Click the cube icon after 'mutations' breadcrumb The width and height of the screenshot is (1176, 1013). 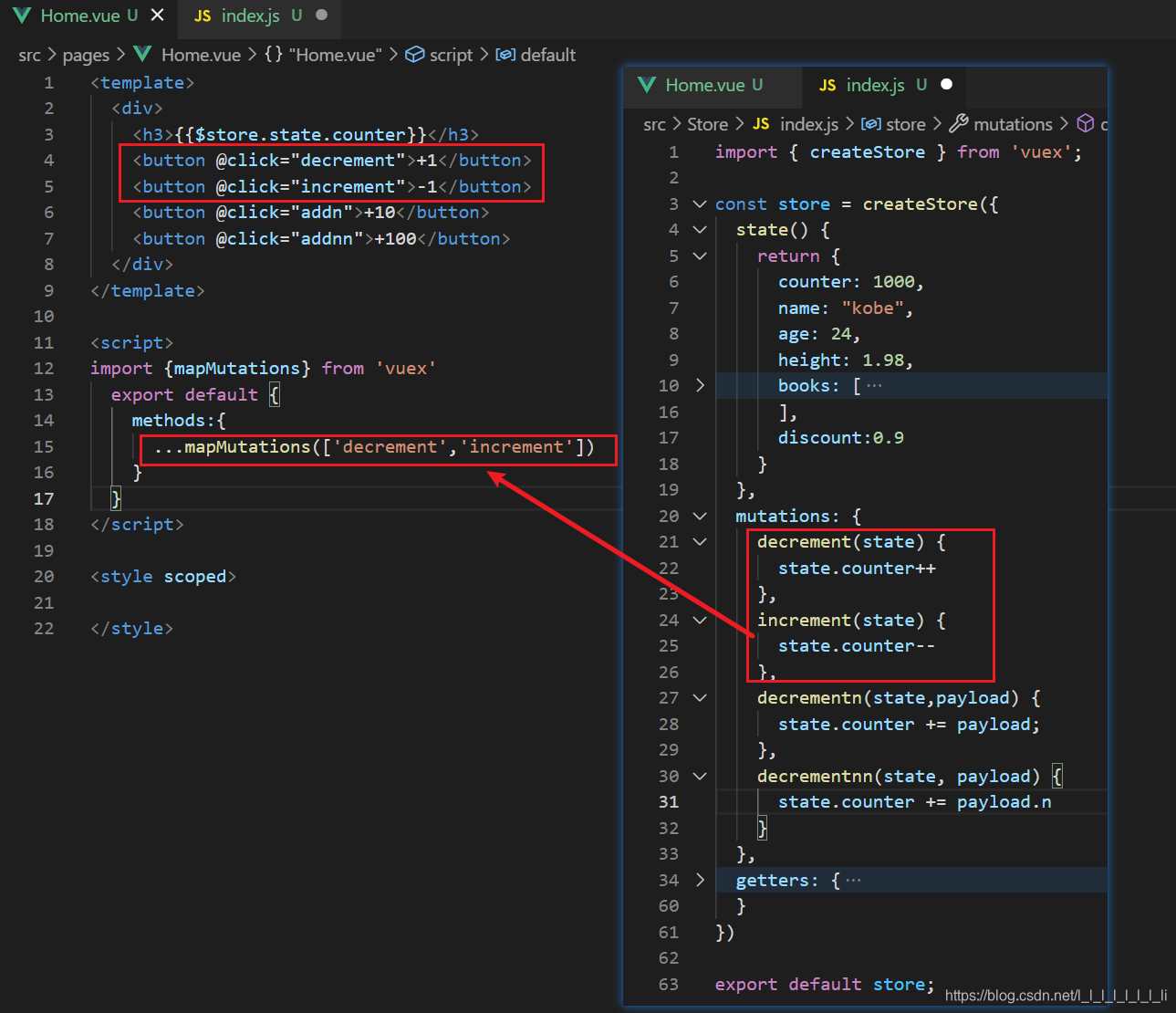tap(1086, 123)
